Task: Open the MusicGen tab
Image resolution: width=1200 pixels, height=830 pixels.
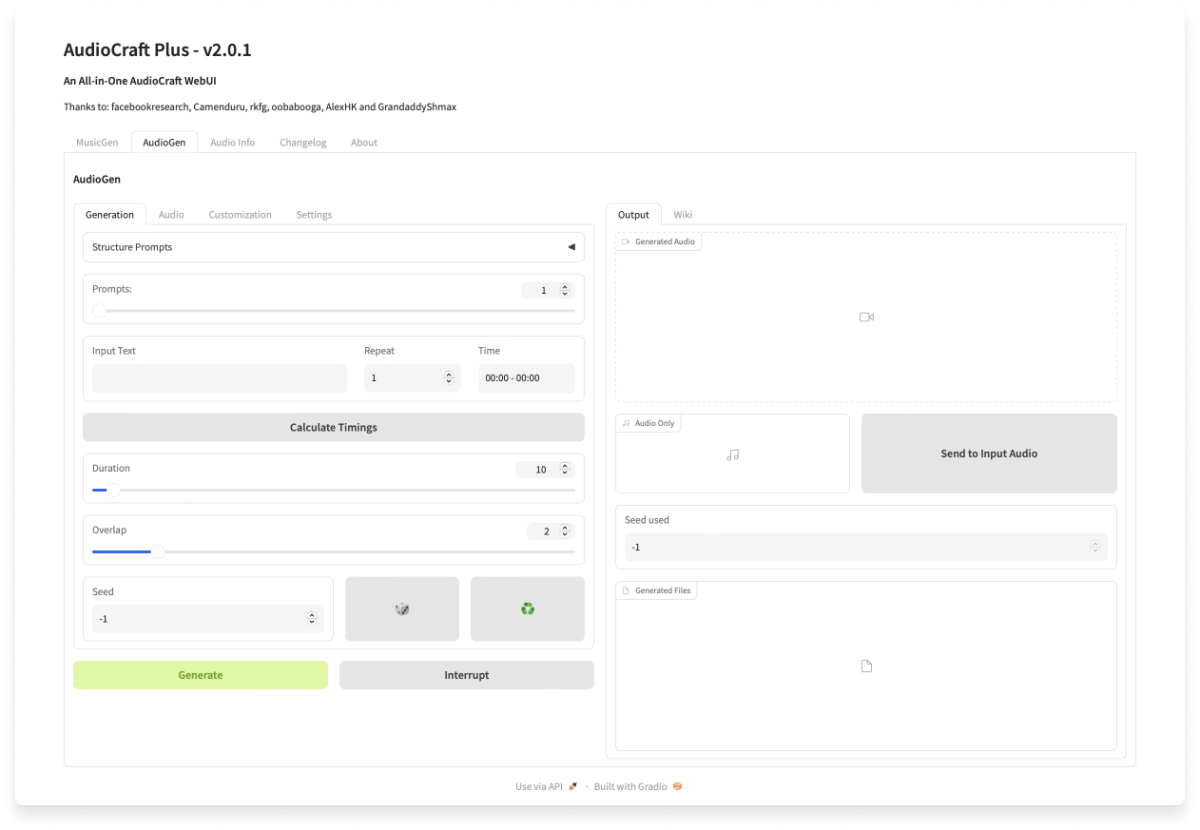Action: point(97,142)
